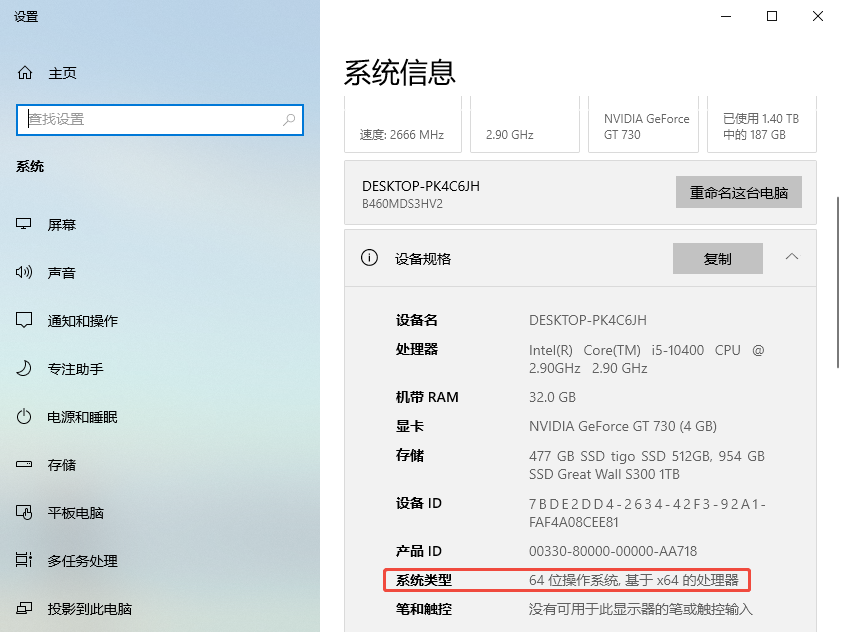Click the 重命名这台电脑 button
This screenshot has width=841, height=632.
[738, 192]
